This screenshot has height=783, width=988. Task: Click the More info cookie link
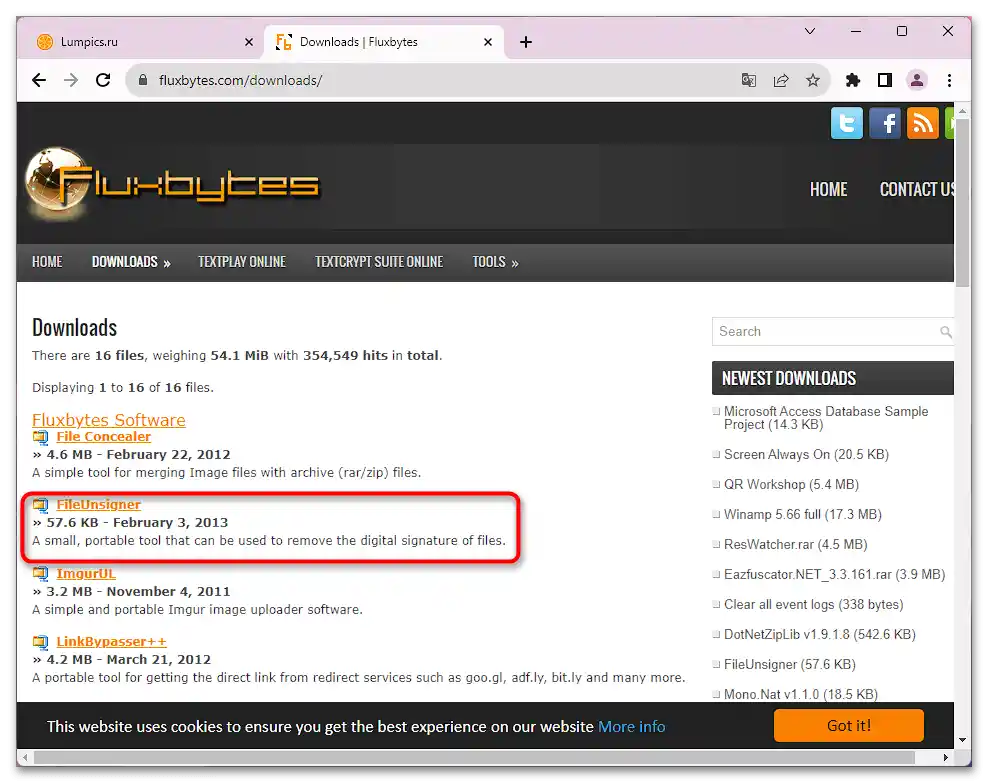pyautogui.click(x=631, y=726)
